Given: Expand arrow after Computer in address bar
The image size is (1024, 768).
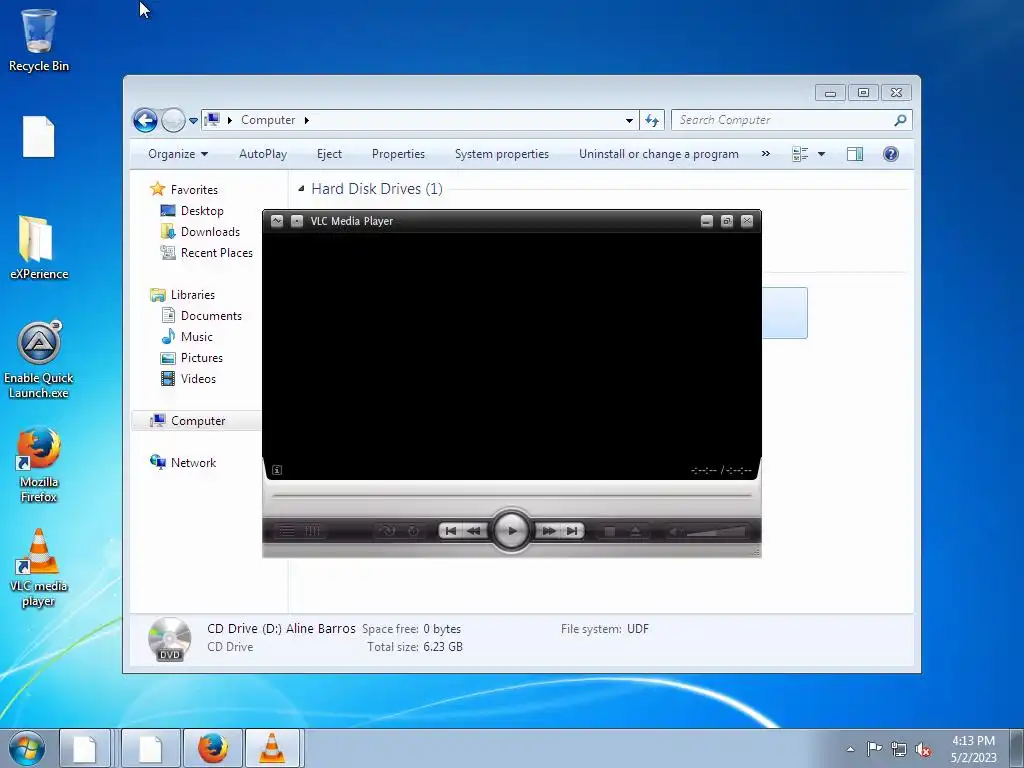Looking at the screenshot, I should 306,120.
